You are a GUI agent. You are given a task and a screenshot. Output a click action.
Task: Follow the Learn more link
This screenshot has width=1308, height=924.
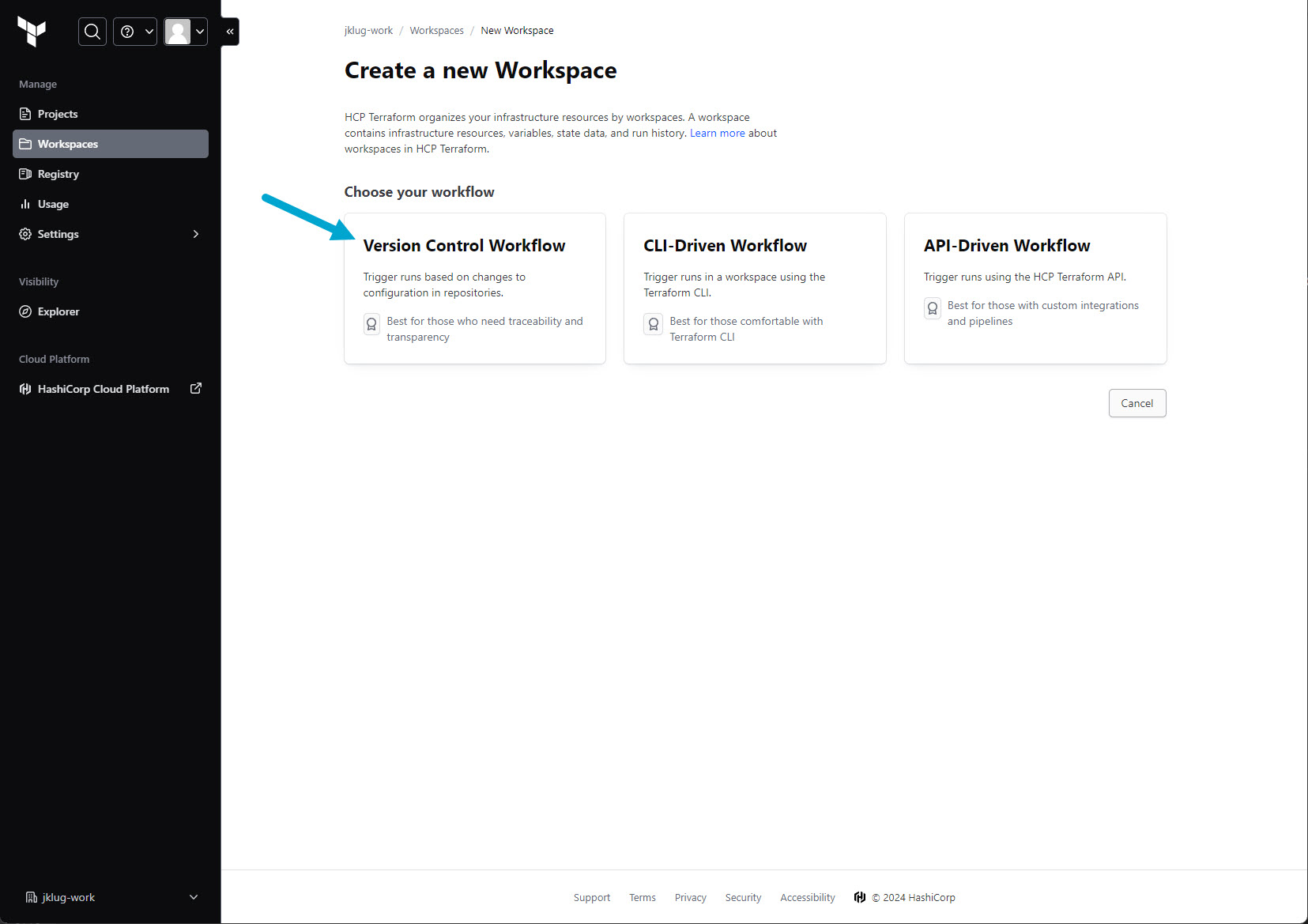pos(717,133)
